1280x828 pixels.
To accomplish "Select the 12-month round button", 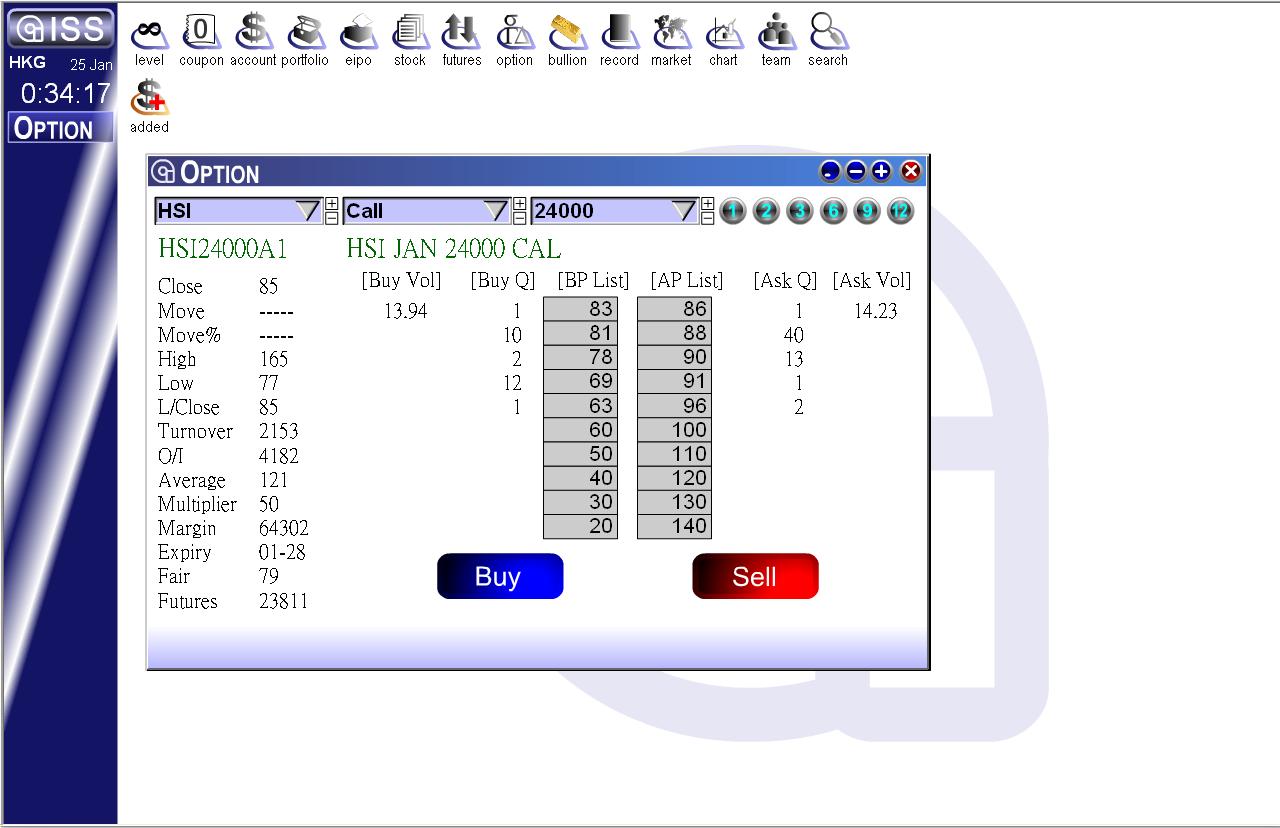I will click(900, 211).
